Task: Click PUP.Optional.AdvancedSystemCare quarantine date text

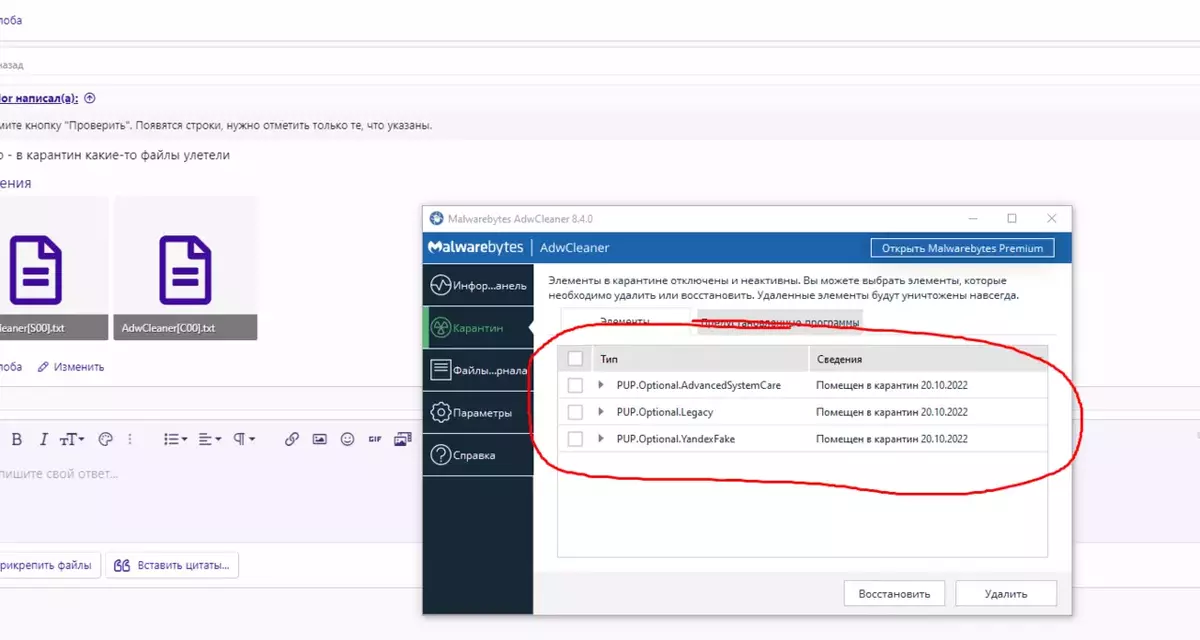Action: [891, 385]
